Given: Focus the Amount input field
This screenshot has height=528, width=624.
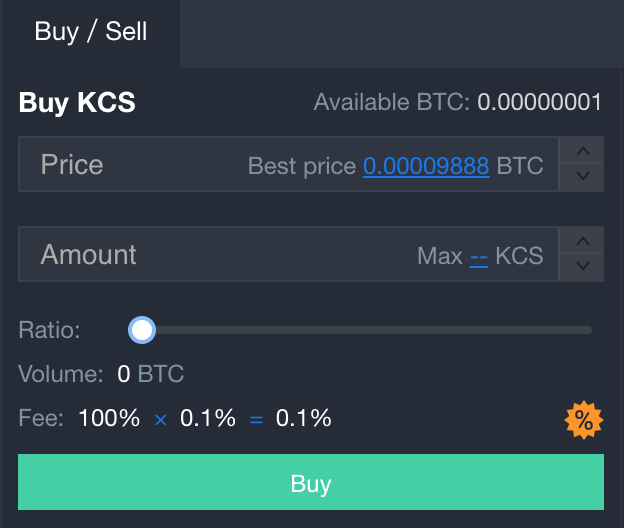Looking at the screenshot, I should point(288,254).
